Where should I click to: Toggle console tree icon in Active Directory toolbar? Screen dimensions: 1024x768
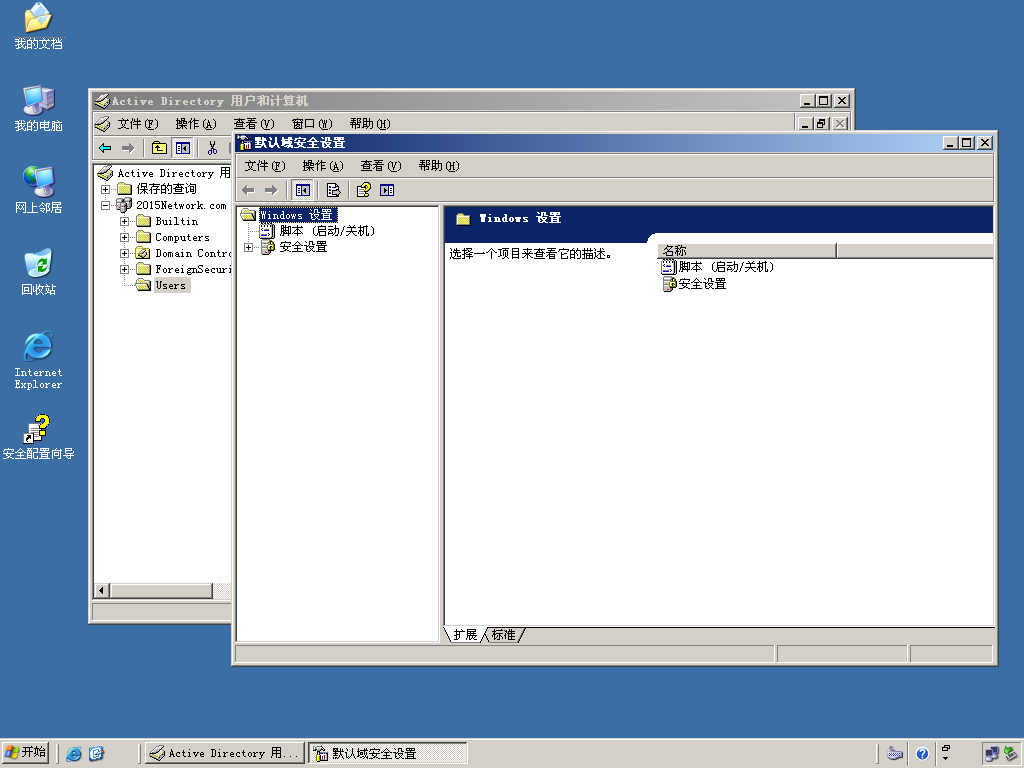tap(182, 148)
